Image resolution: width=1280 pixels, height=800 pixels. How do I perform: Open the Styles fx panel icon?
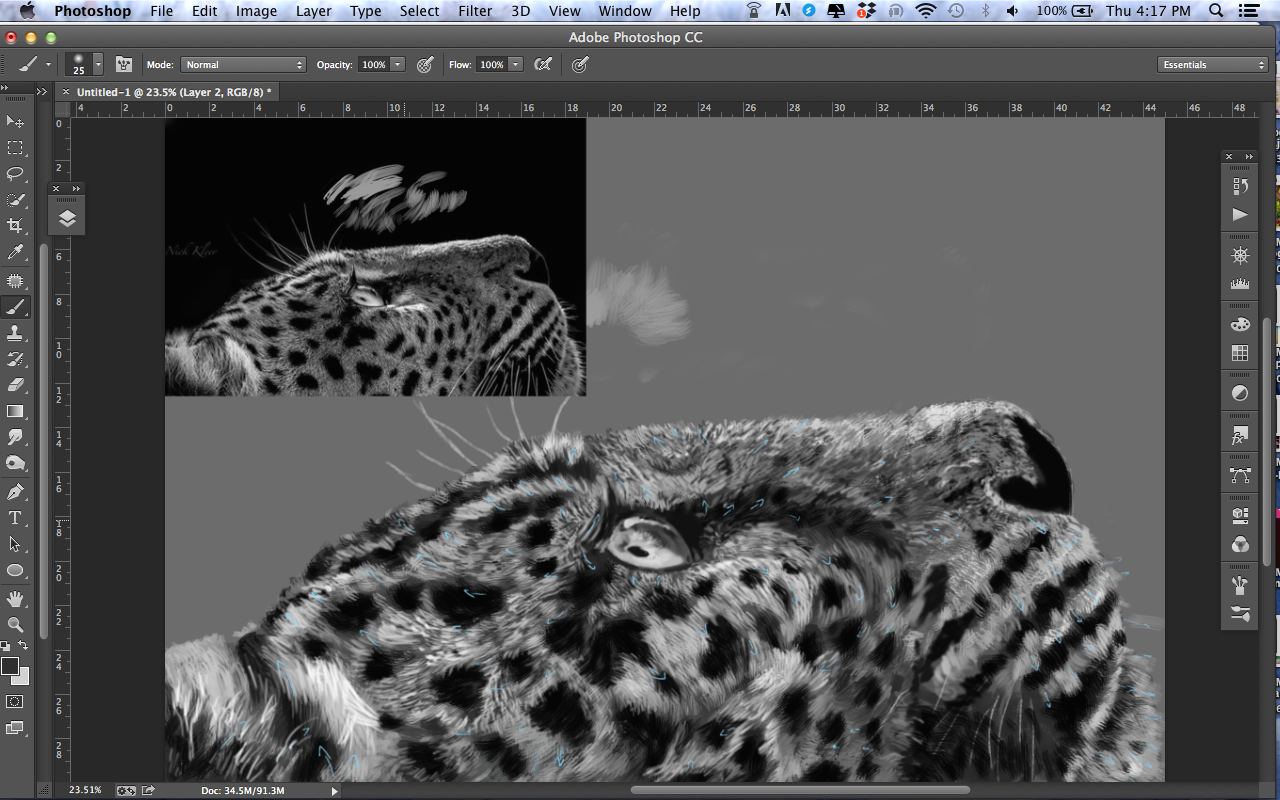click(1240, 435)
